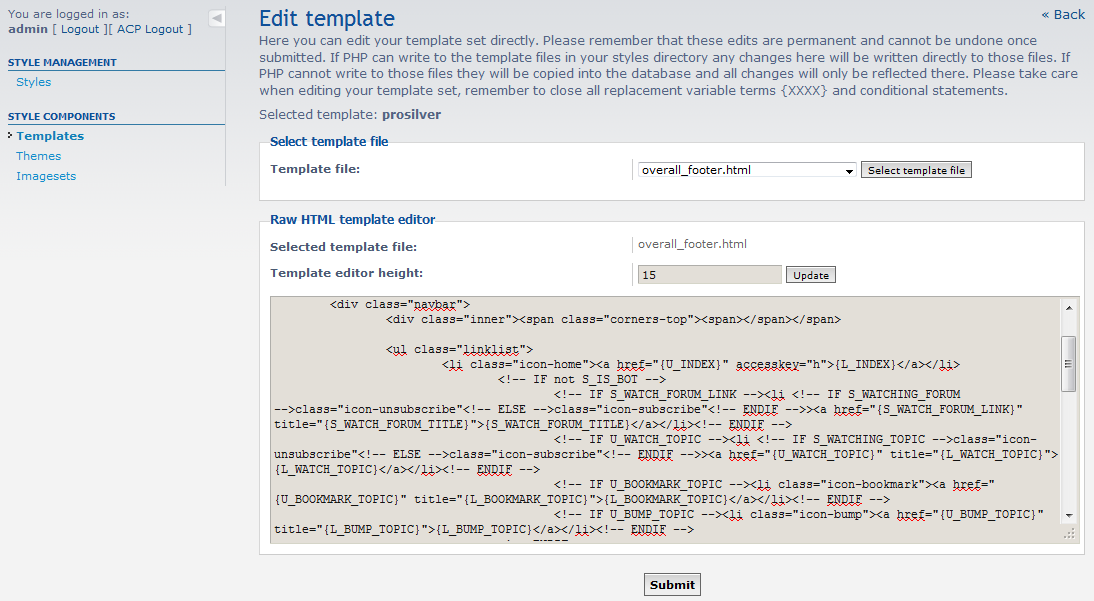
Task: Click the ACP Logout link
Action: (x=150, y=29)
